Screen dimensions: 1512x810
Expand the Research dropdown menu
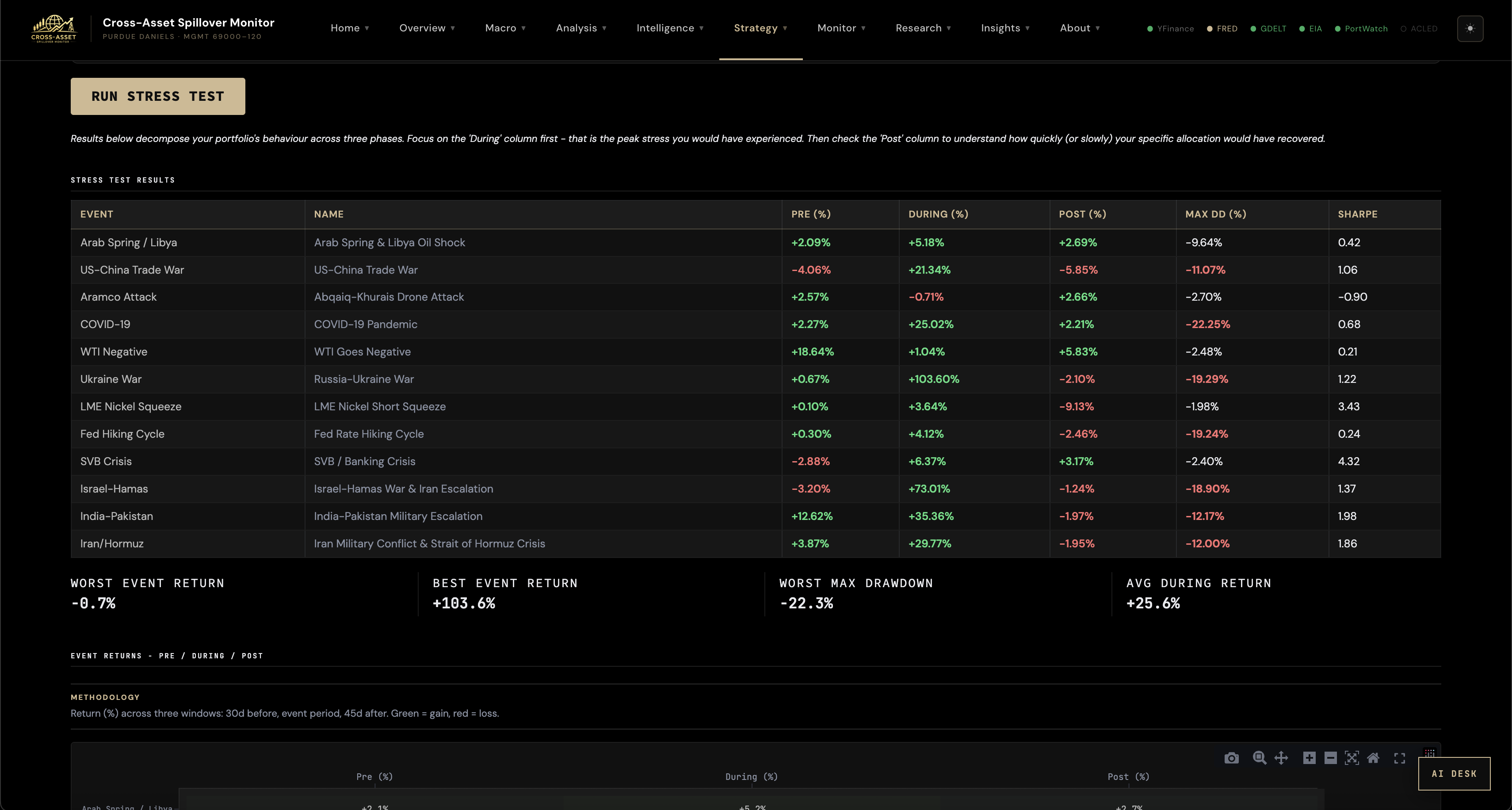923,28
